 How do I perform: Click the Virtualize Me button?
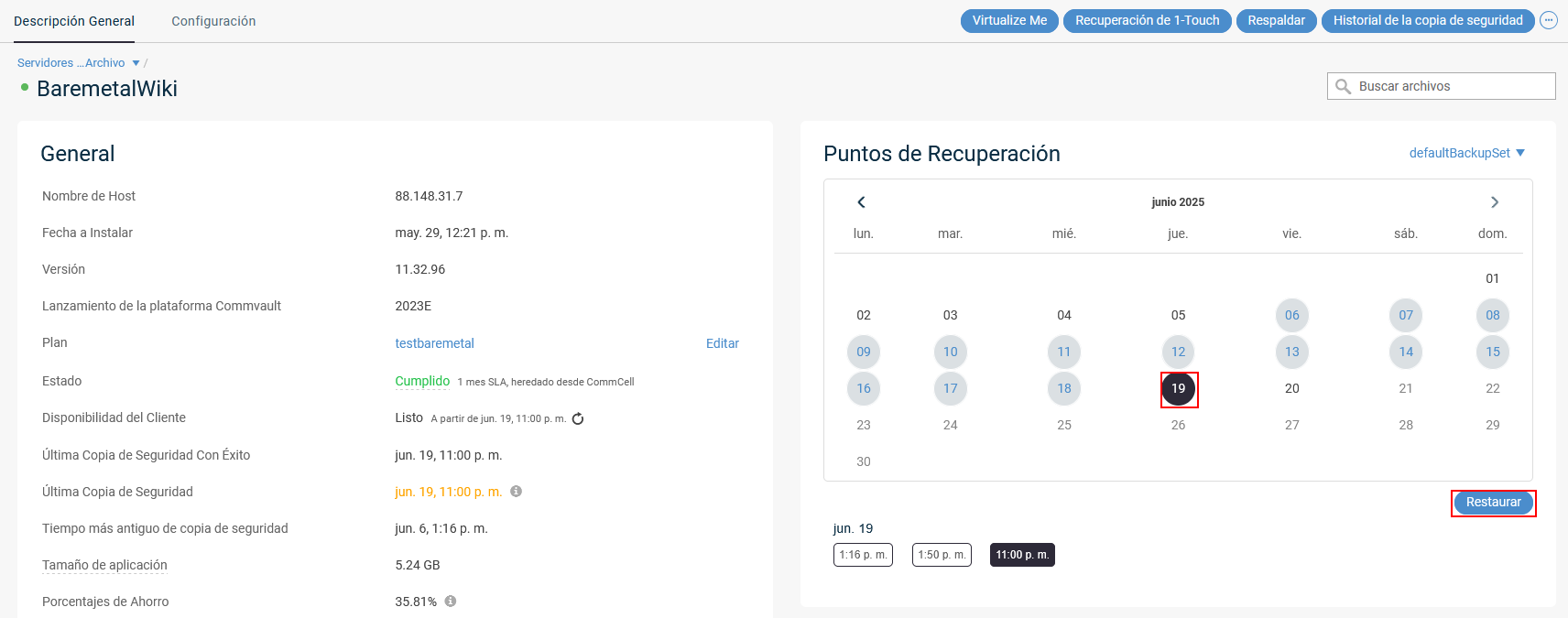point(1009,20)
